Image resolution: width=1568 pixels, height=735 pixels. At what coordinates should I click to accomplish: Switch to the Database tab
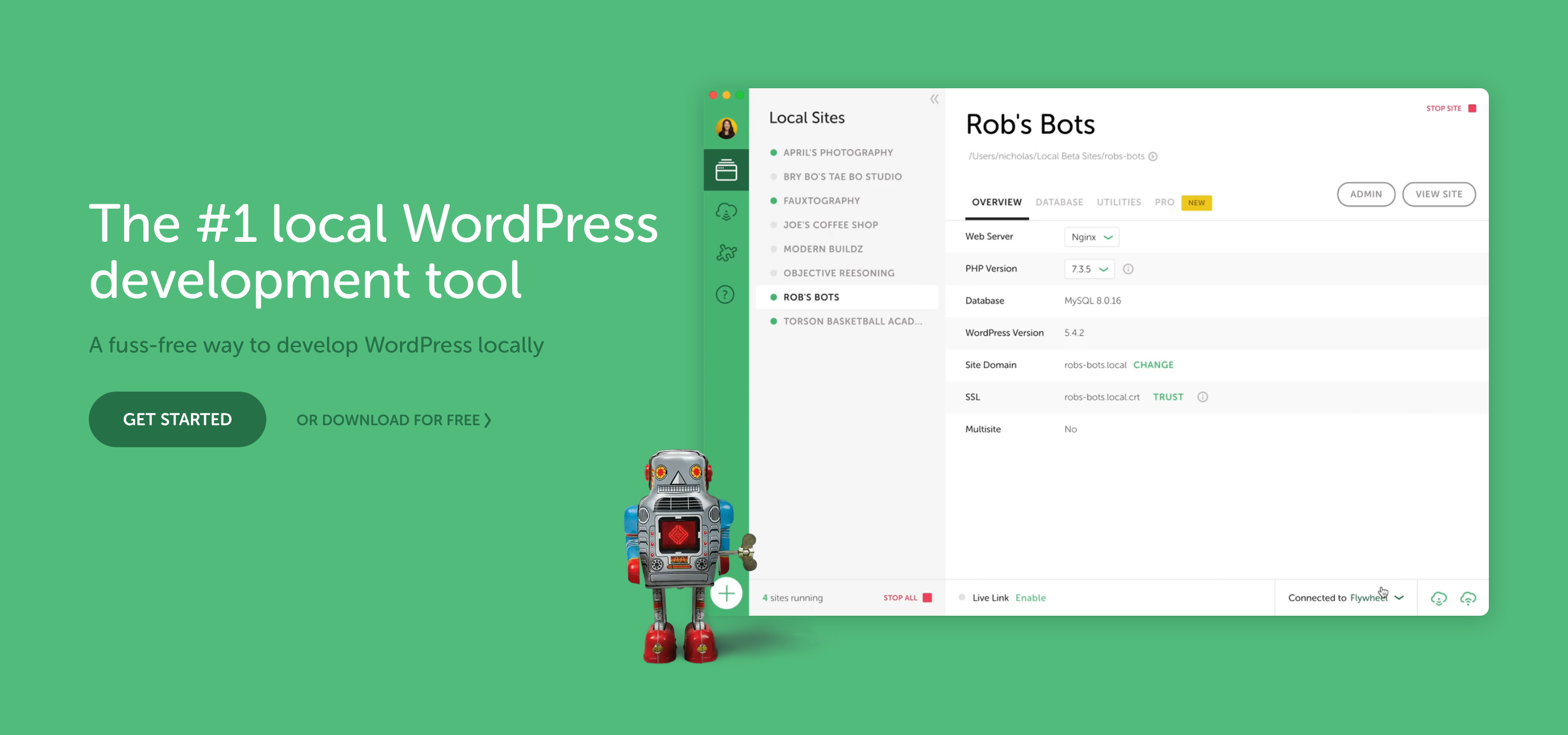point(1059,202)
